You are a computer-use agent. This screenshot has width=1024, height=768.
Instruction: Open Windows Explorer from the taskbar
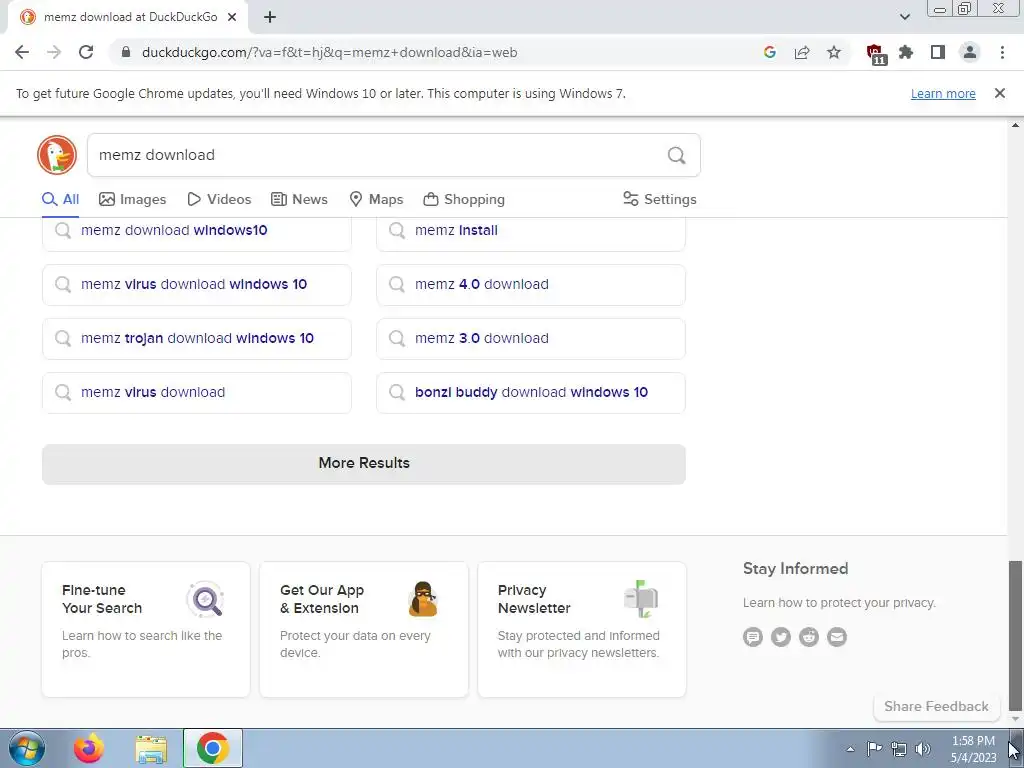pos(151,748)
